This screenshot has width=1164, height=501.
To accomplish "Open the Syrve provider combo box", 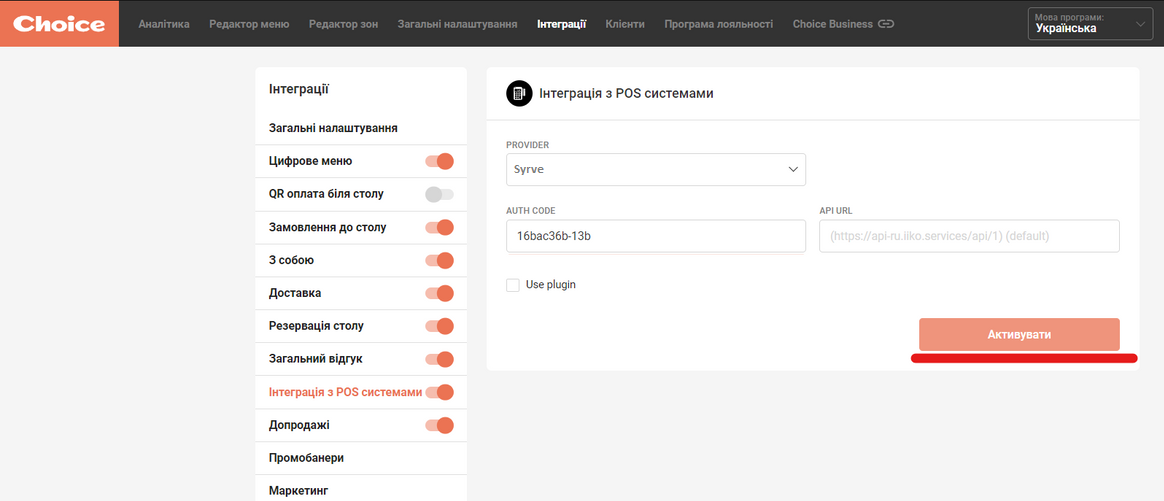I will click(655, 169).
